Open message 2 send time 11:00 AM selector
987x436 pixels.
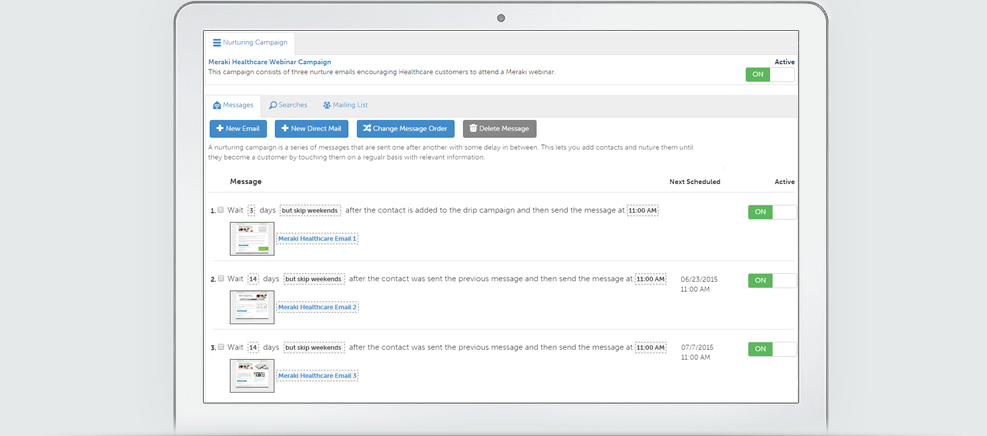tap(650, 279)
